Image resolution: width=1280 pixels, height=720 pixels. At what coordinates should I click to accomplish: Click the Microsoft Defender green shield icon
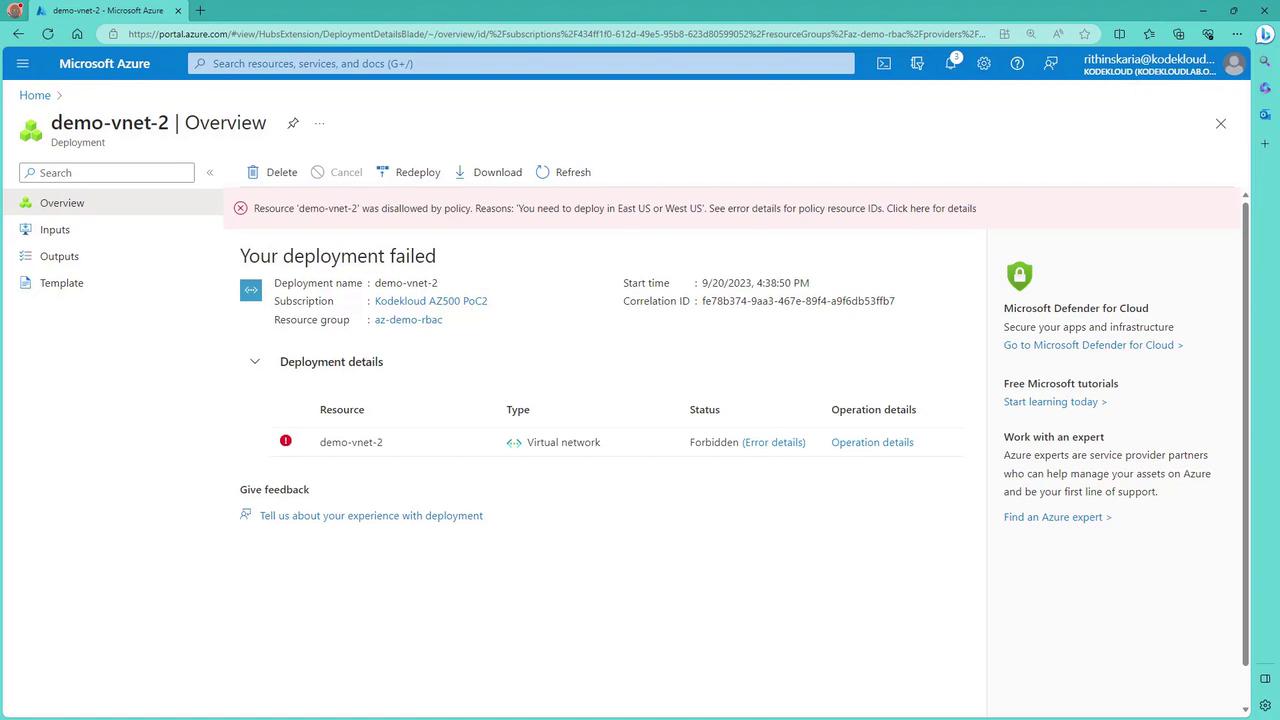coord(1019,275)
